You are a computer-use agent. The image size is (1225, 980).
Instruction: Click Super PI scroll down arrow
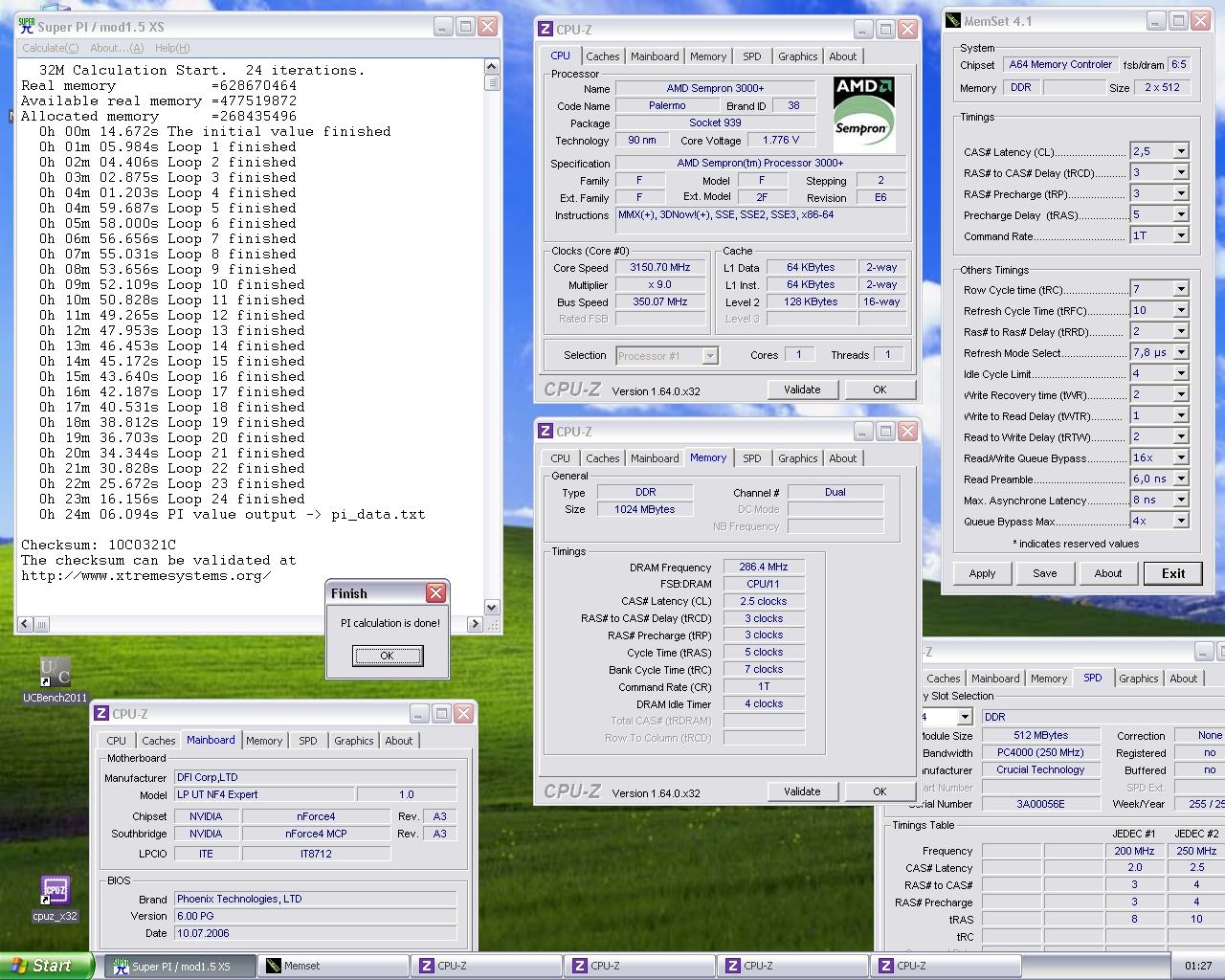point(492,607)
